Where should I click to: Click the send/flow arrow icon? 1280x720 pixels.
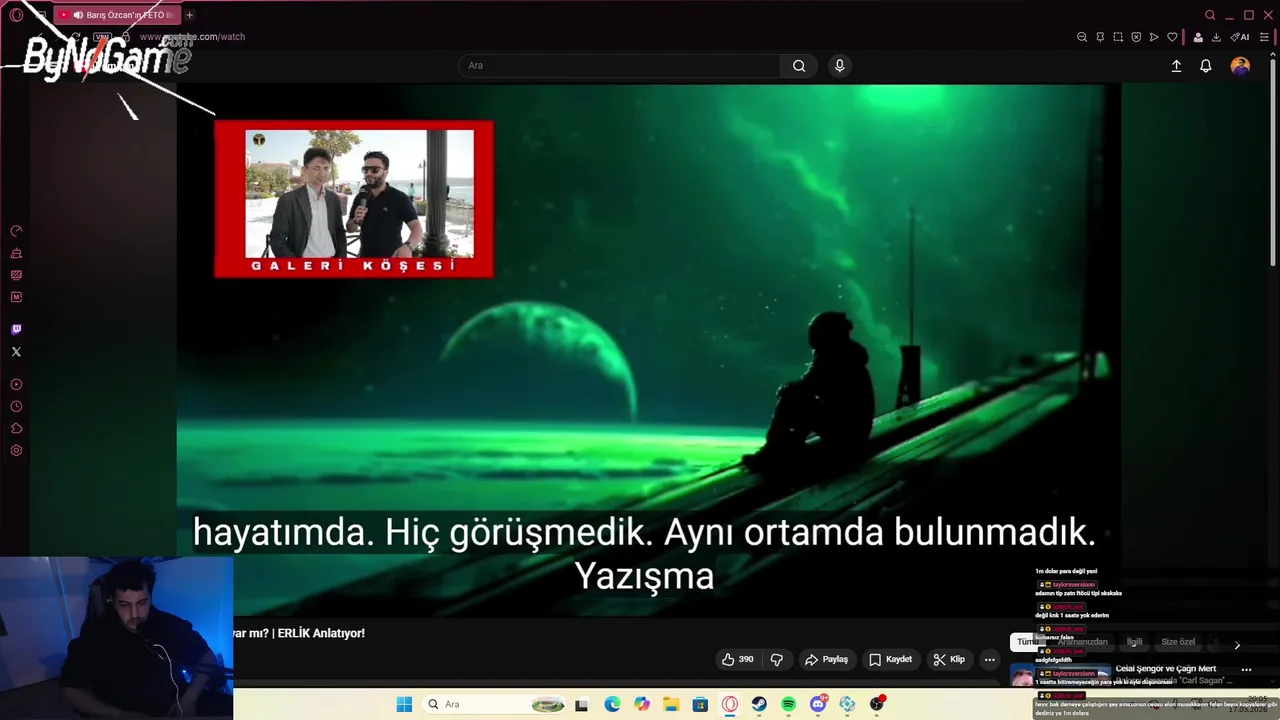coord(1154,37)
